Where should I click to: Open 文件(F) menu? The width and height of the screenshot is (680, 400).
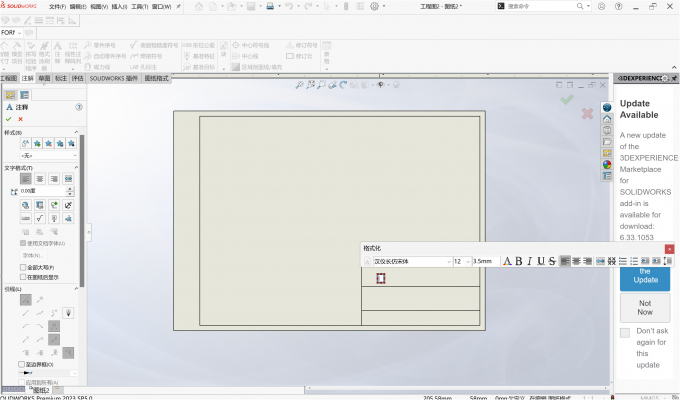[57, 7]
